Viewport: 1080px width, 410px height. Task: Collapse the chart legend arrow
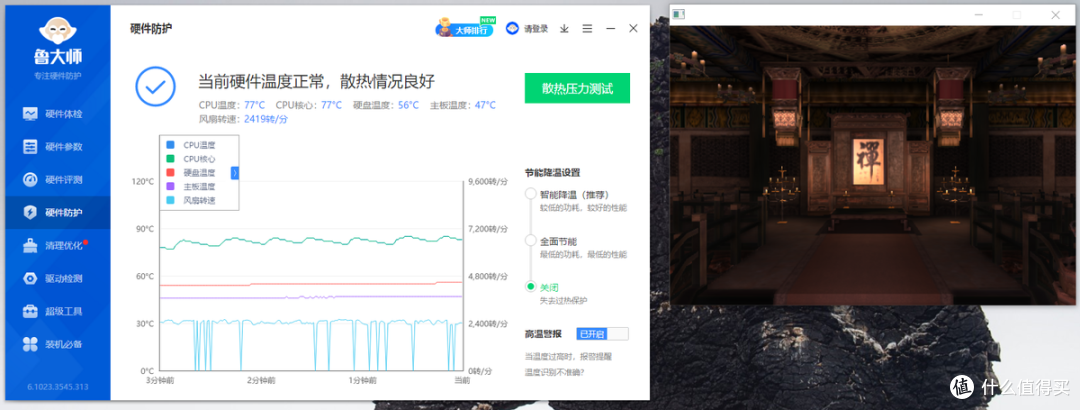coord(234,173)
